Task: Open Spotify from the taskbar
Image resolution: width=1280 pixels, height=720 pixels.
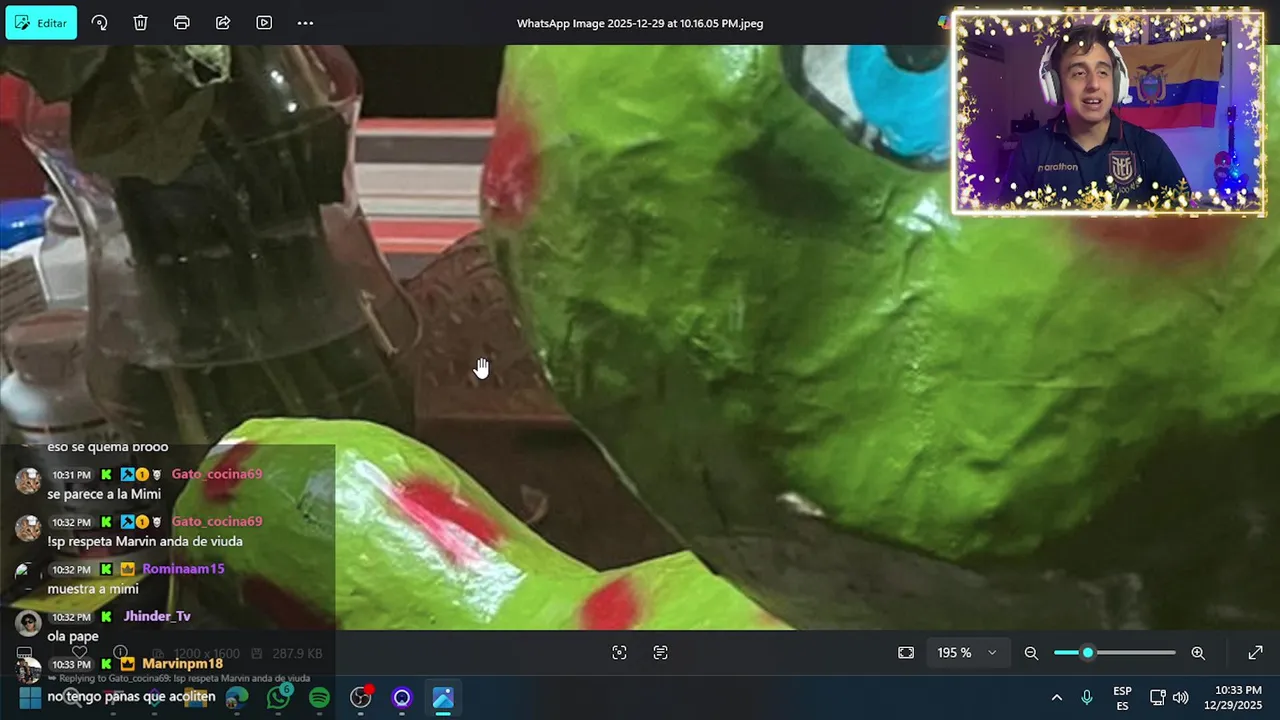Action: (x=319, y=698)
